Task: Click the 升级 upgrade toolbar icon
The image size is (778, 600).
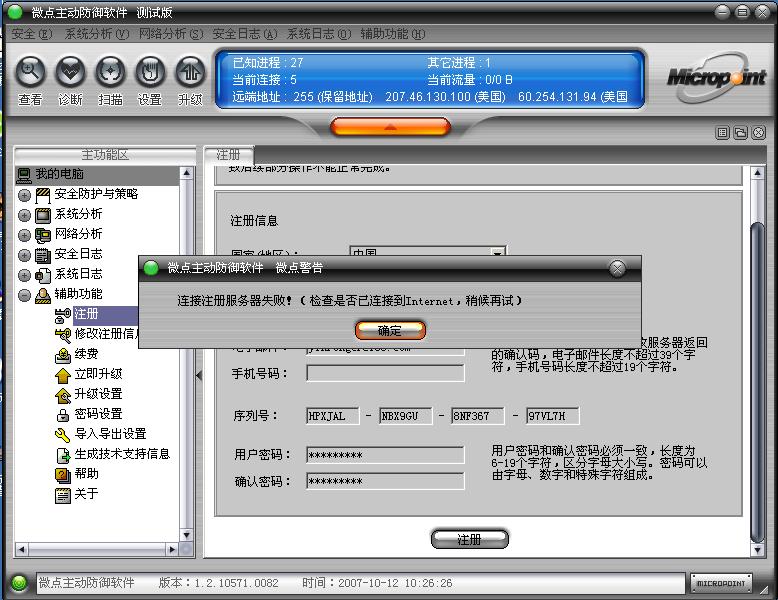Action: (190, 72)
